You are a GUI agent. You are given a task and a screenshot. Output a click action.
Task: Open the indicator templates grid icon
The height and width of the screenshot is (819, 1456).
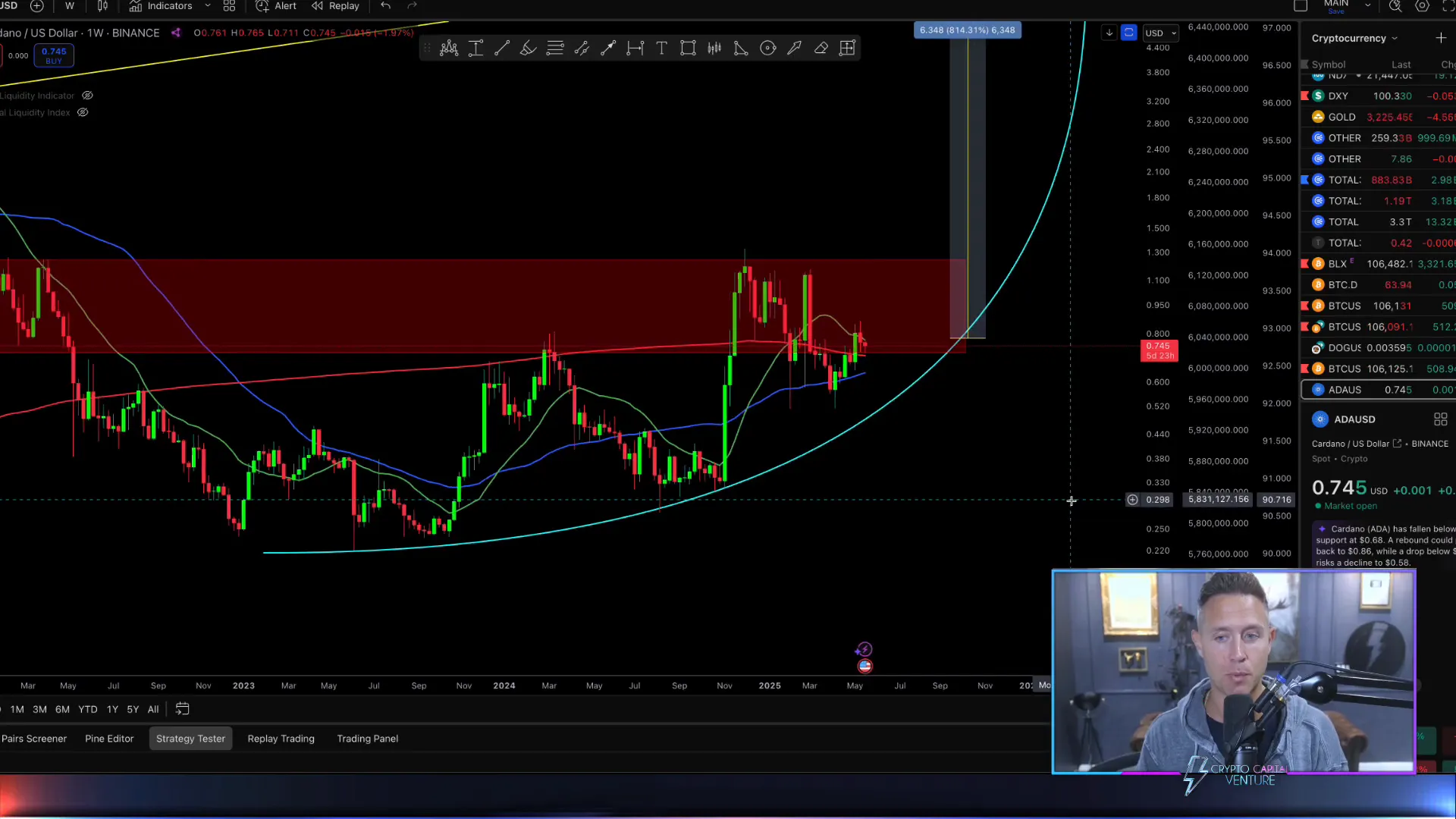229,6
